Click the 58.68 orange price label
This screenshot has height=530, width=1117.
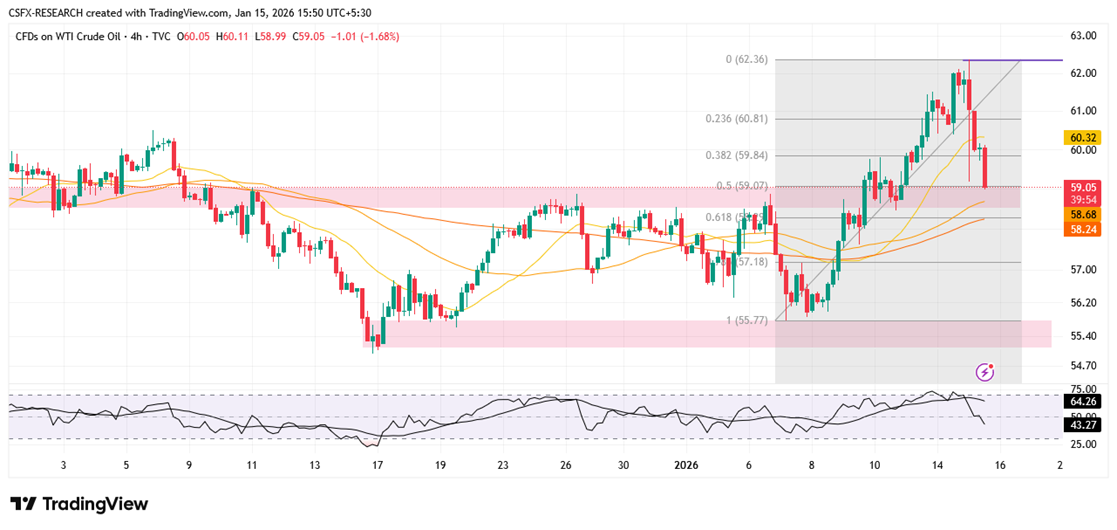pyautogui.click(x=1083, y=214)
